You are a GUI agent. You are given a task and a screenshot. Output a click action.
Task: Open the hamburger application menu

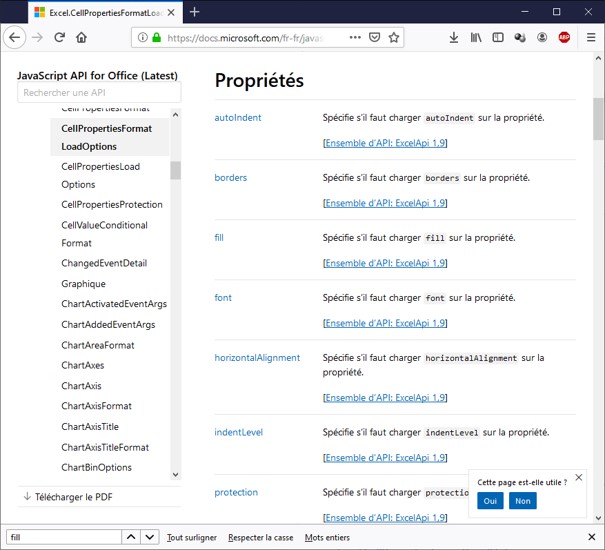click(591, 37)
